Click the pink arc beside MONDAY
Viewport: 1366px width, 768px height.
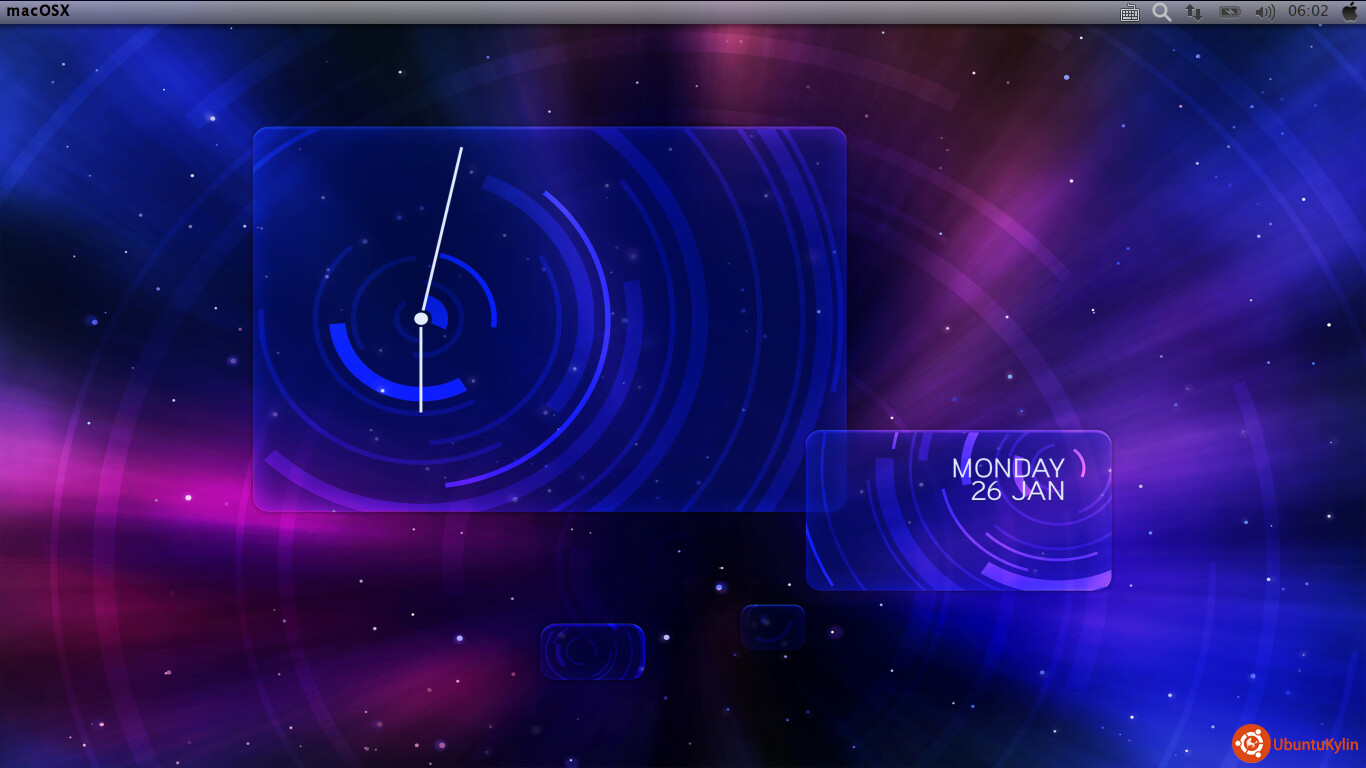click(1080, 465)
